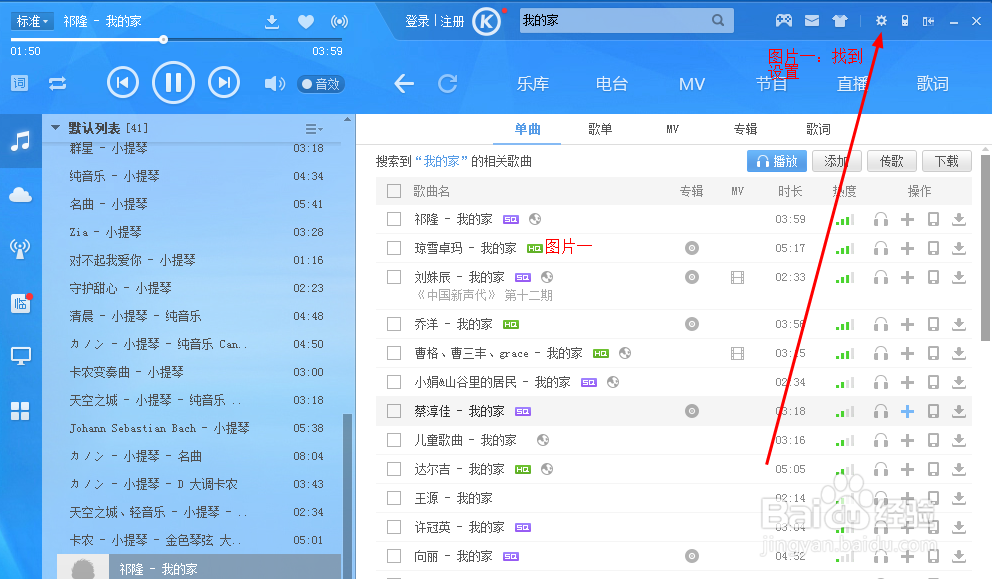Click the playlist vertical scrollbar thumb
This screenshot has width=992, height=579.
click(x=346, y=495)
